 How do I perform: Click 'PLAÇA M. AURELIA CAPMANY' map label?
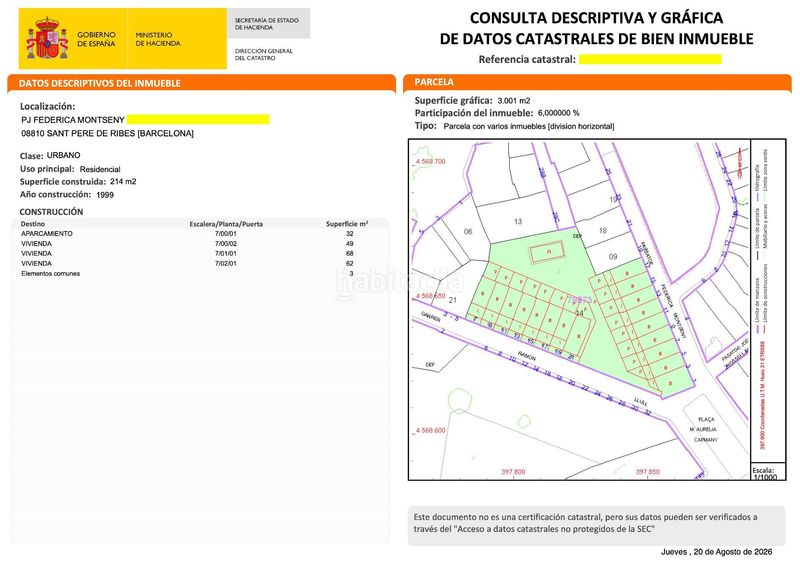[x=706, y=429]
